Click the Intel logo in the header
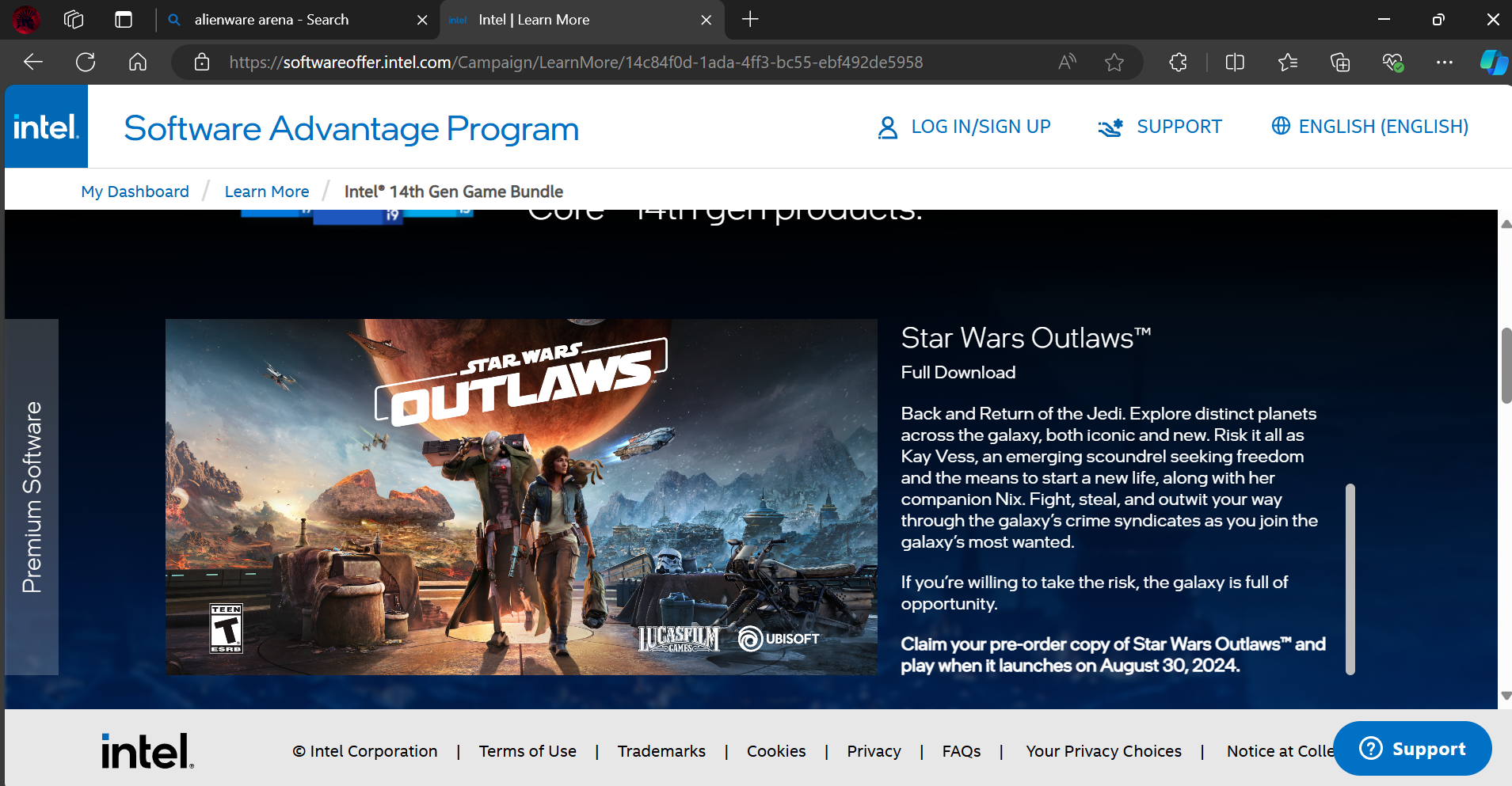Screen dimensions: 1512x786 click(x=46, y=127)
